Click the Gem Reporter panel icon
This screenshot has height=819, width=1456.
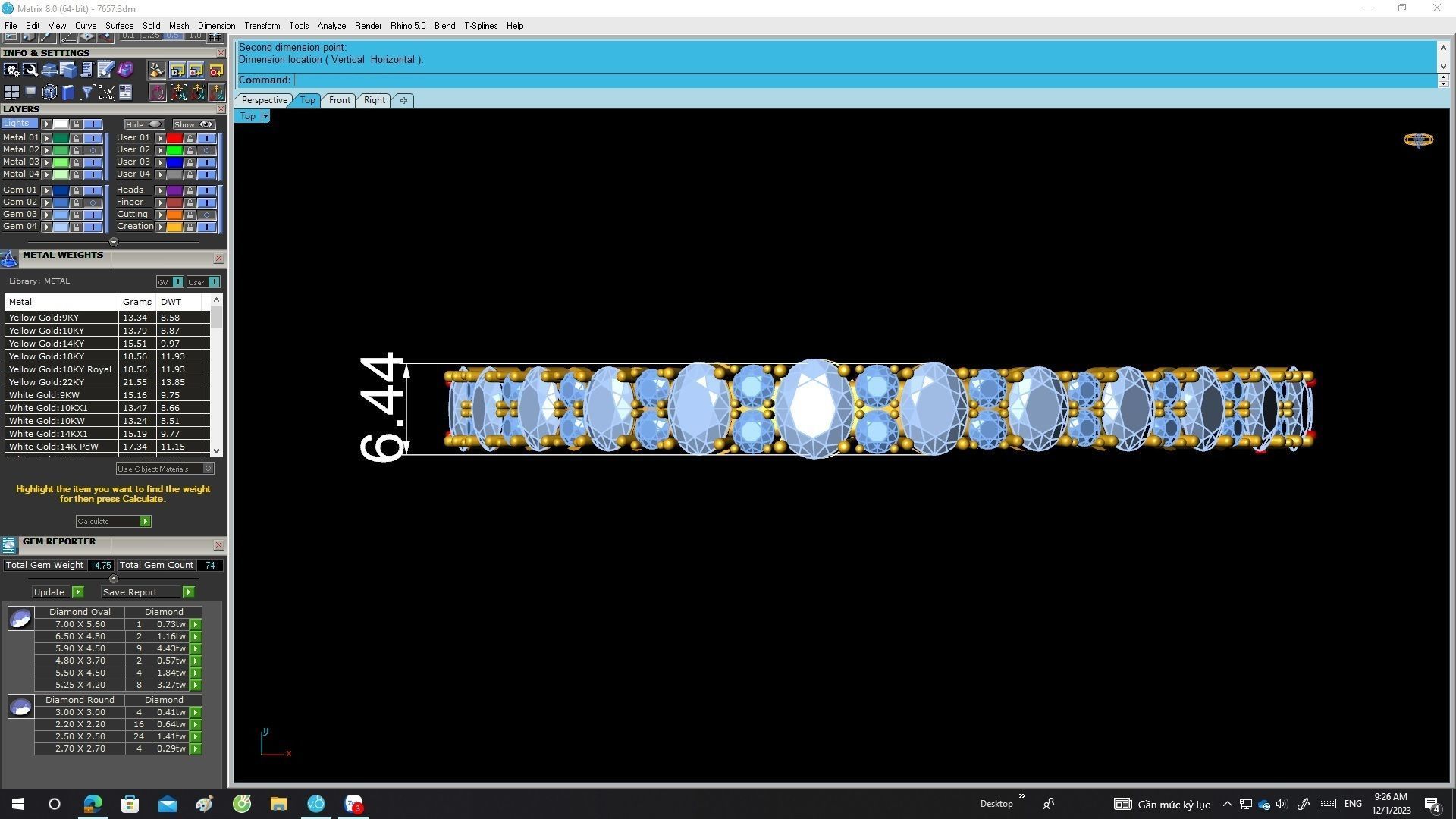pyautogui.click(x=9, y=545)
